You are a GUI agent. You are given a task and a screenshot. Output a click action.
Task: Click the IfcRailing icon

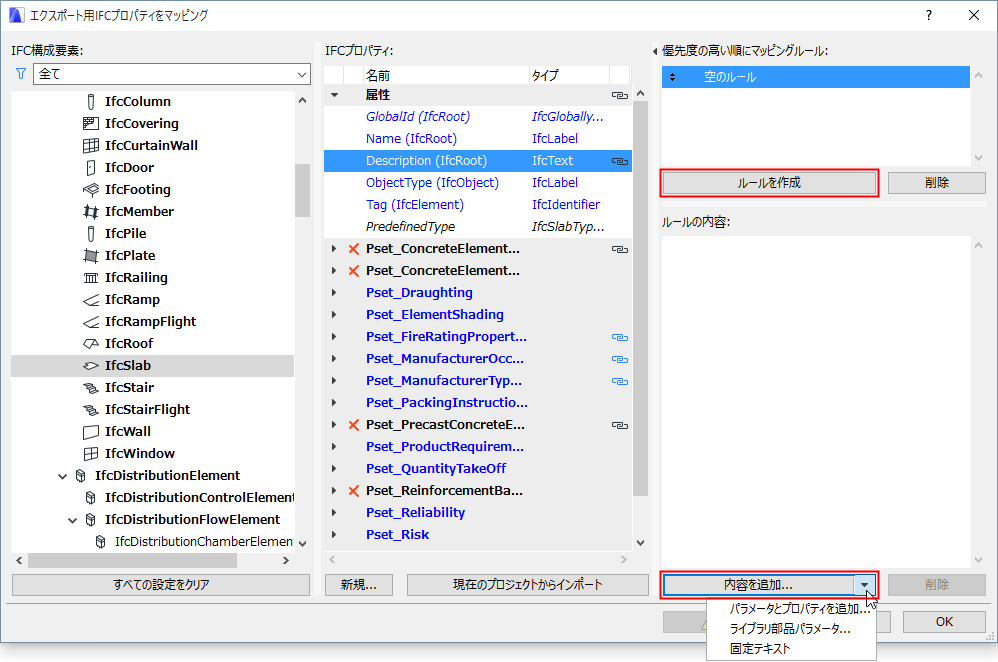[x=91, y=278]
